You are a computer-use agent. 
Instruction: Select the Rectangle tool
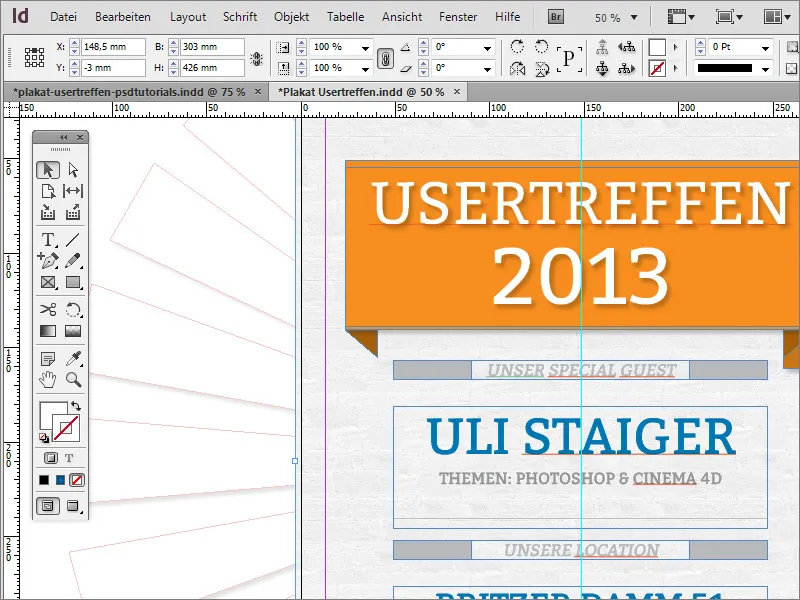coord(73,282)
